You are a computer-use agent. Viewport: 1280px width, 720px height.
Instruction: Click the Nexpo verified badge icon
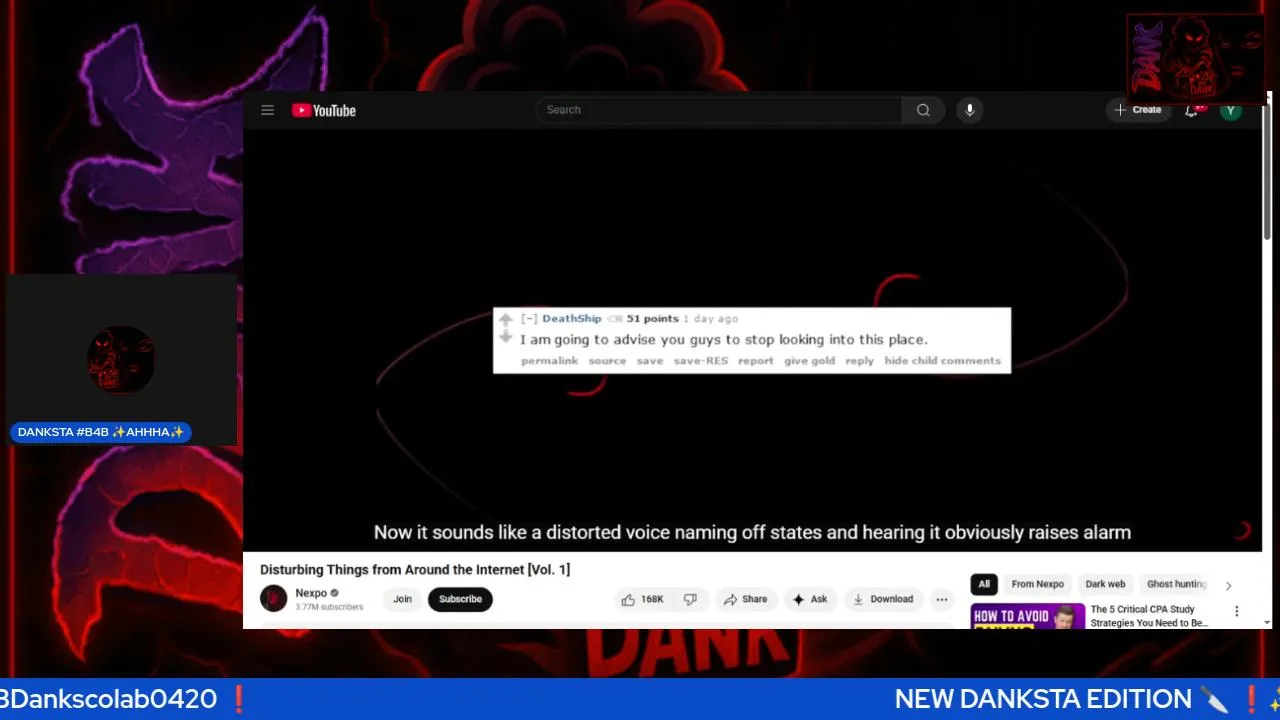(x=335, y=593)
